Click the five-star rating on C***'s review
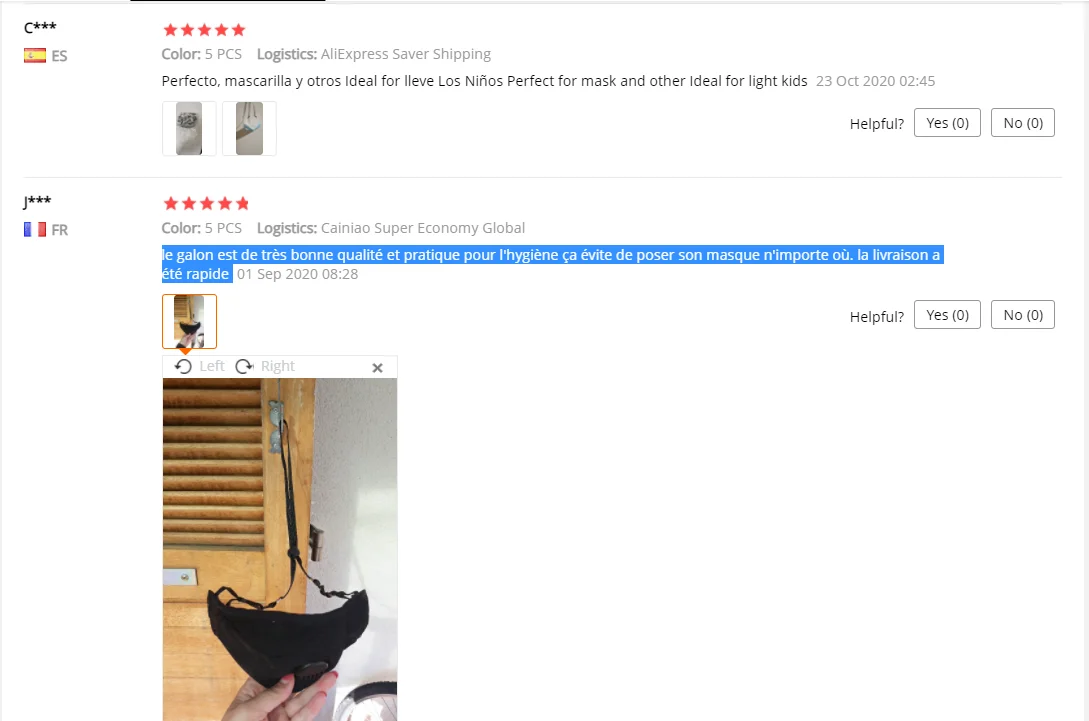This screenshot has height=721, width=1089. 204,30
